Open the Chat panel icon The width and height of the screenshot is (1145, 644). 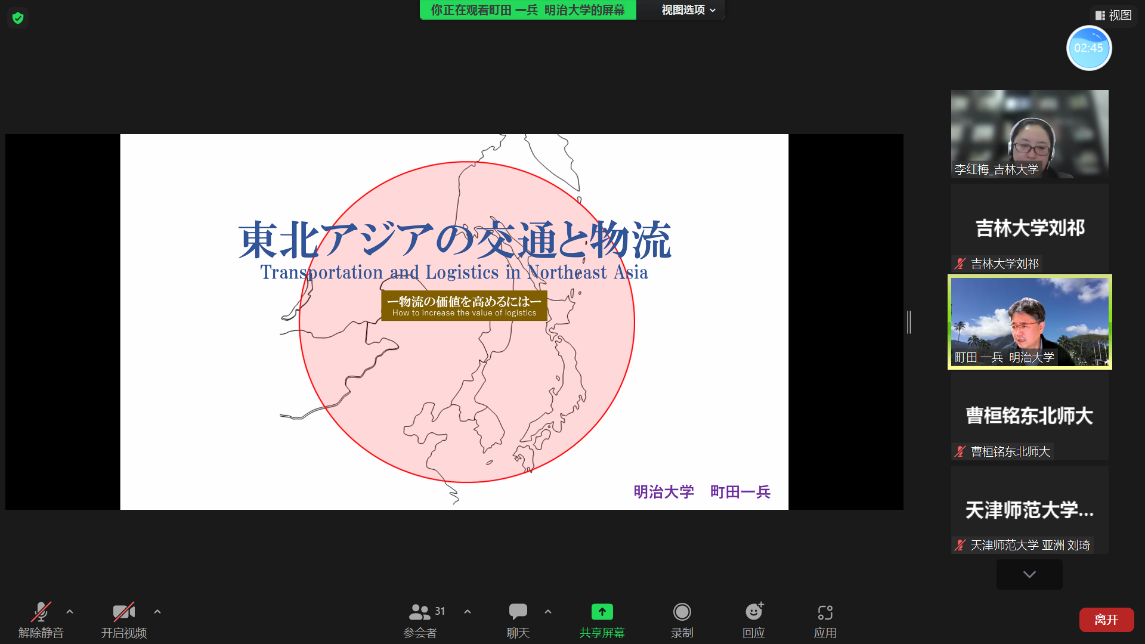click(x=517, y=612)
